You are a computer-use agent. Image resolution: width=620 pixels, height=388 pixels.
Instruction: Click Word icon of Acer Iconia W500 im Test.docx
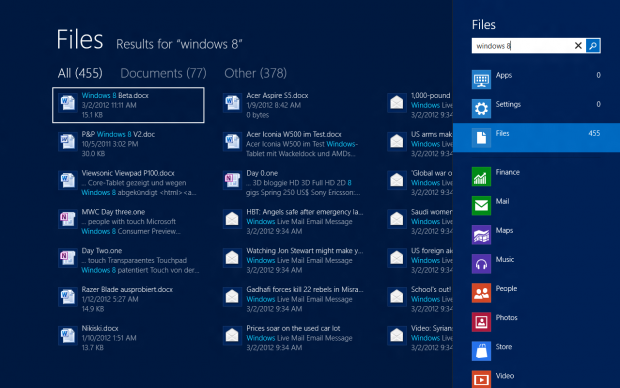[232, 142]
